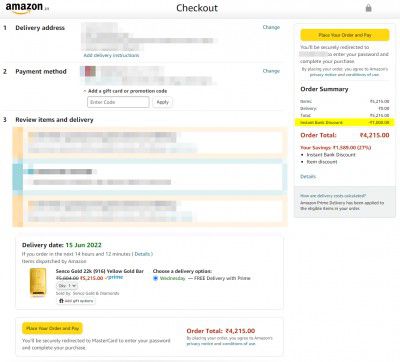The width and height of the screenshot is (400, 362).
Task: Open the Senco Gold bar product image
Action: (x=38, y=282)
